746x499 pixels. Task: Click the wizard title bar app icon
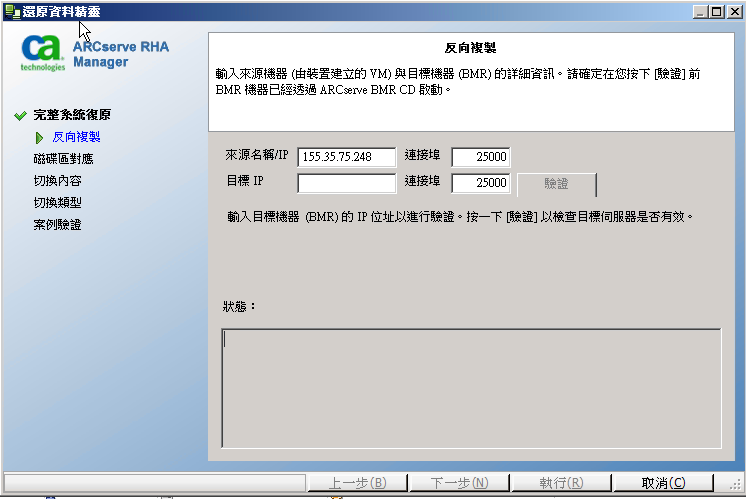(x=12, y=11)
